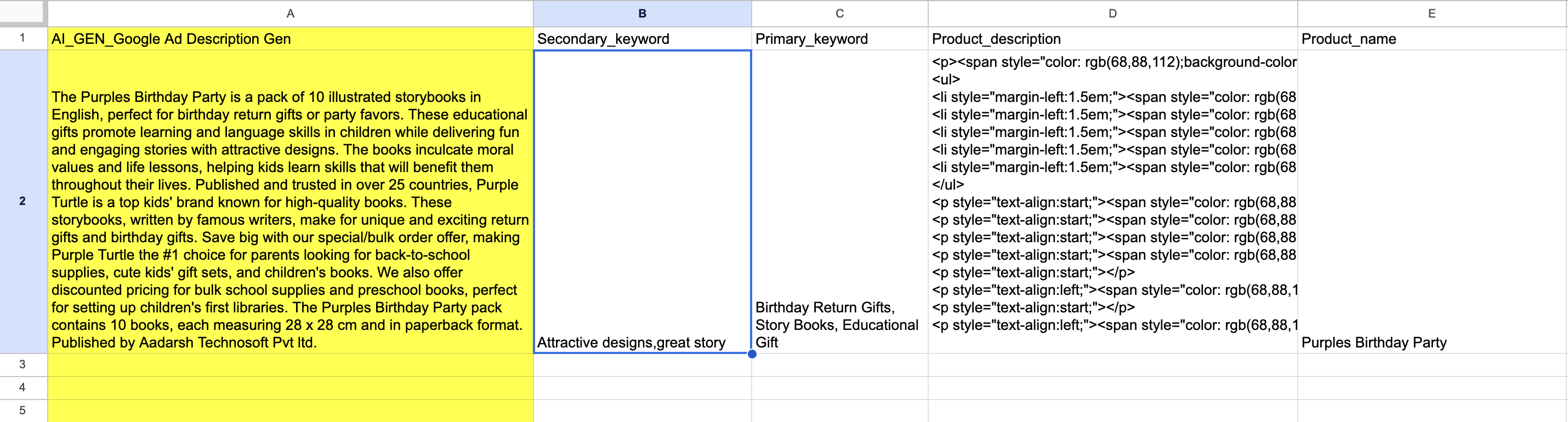Image resolution: width=1568 pixels, height=422 pixels.
Task: Click empty cell B4
Action: pyautogui.click(x=642, y=388)
